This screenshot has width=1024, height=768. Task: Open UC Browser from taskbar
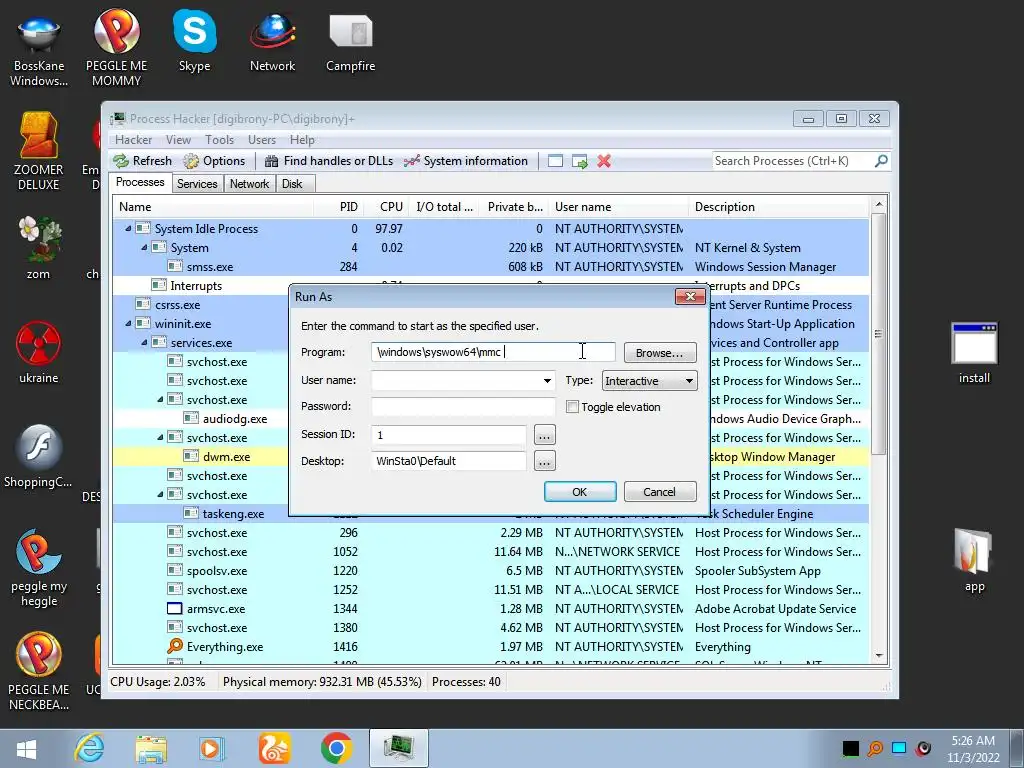275,748
